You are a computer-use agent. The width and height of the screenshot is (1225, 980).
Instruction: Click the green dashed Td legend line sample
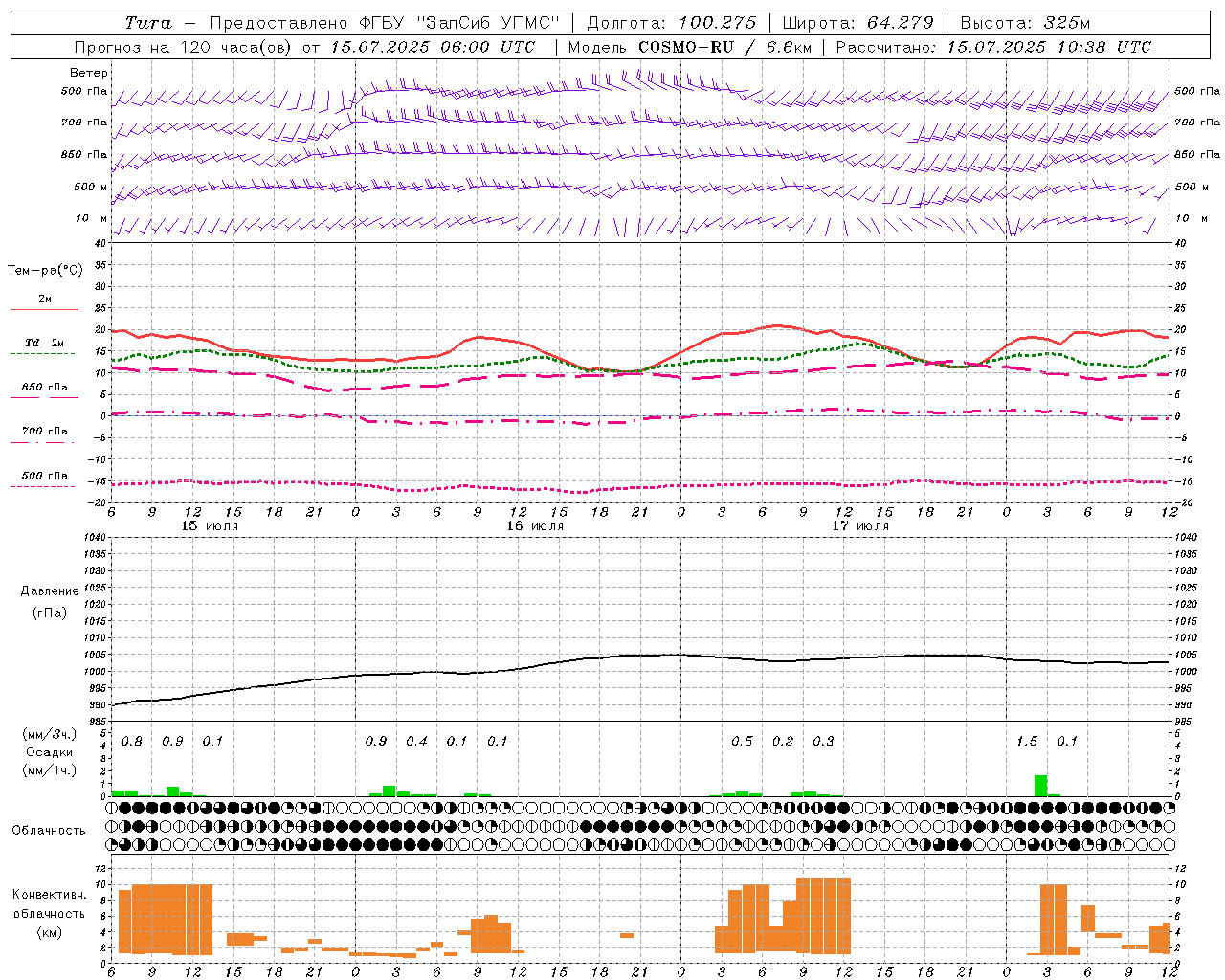point(42,353)
